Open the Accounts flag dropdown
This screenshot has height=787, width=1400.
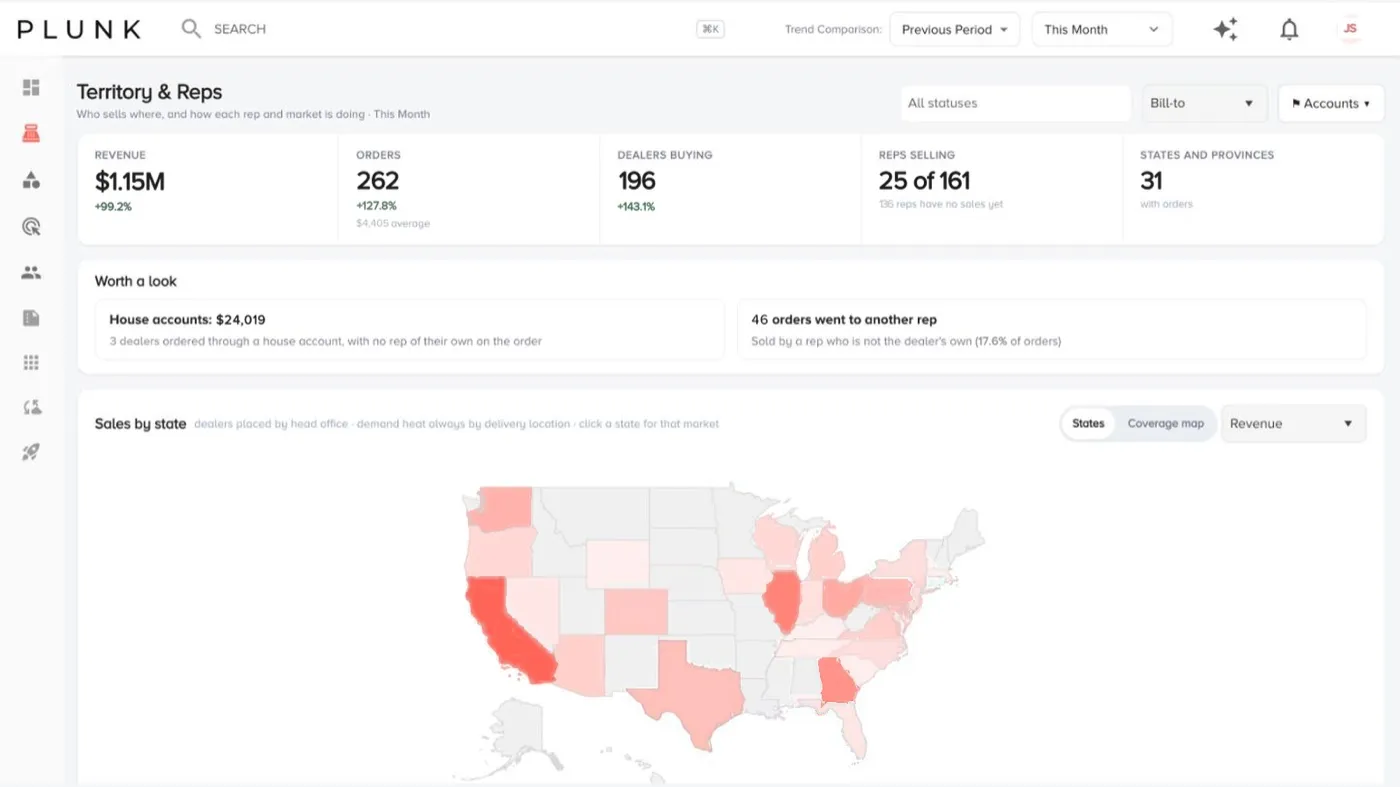(x=1331, y=103)
